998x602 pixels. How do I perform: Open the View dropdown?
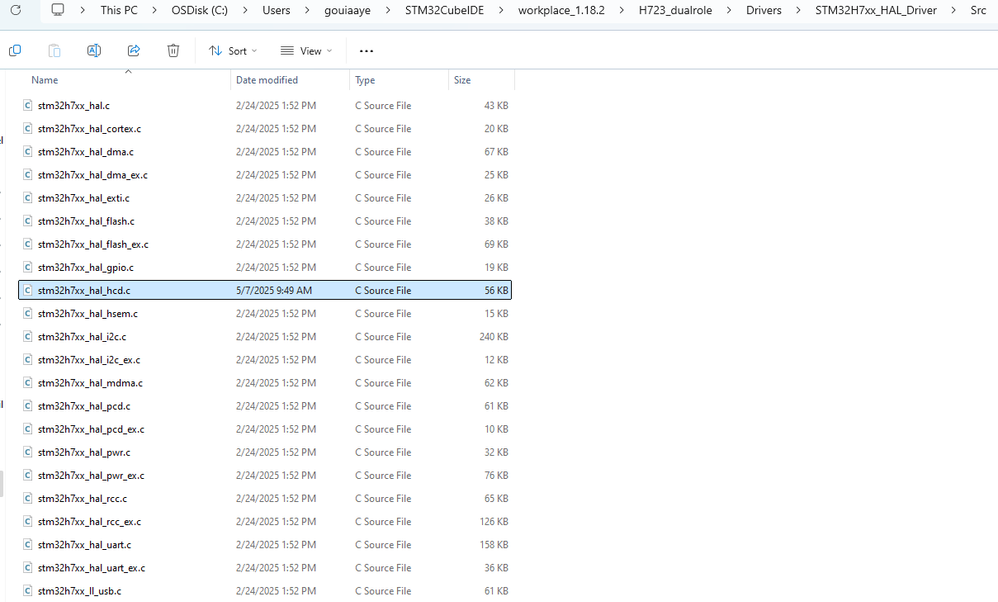(307, 51)
